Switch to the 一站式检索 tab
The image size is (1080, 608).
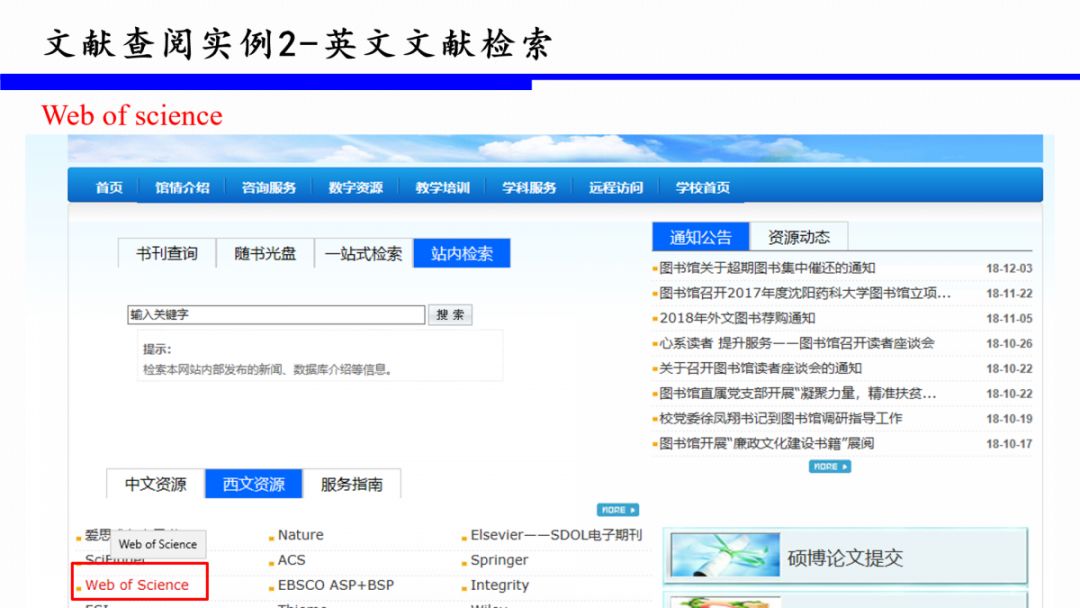pyautogui.click(x=364, y=253)
